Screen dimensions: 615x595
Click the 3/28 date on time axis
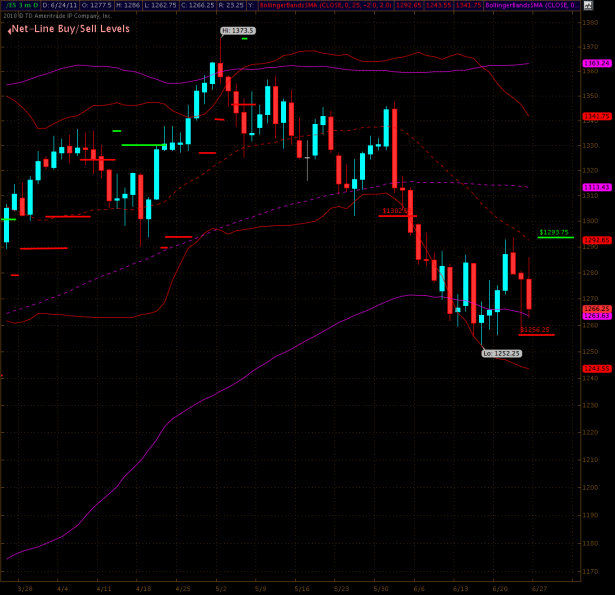24,589
